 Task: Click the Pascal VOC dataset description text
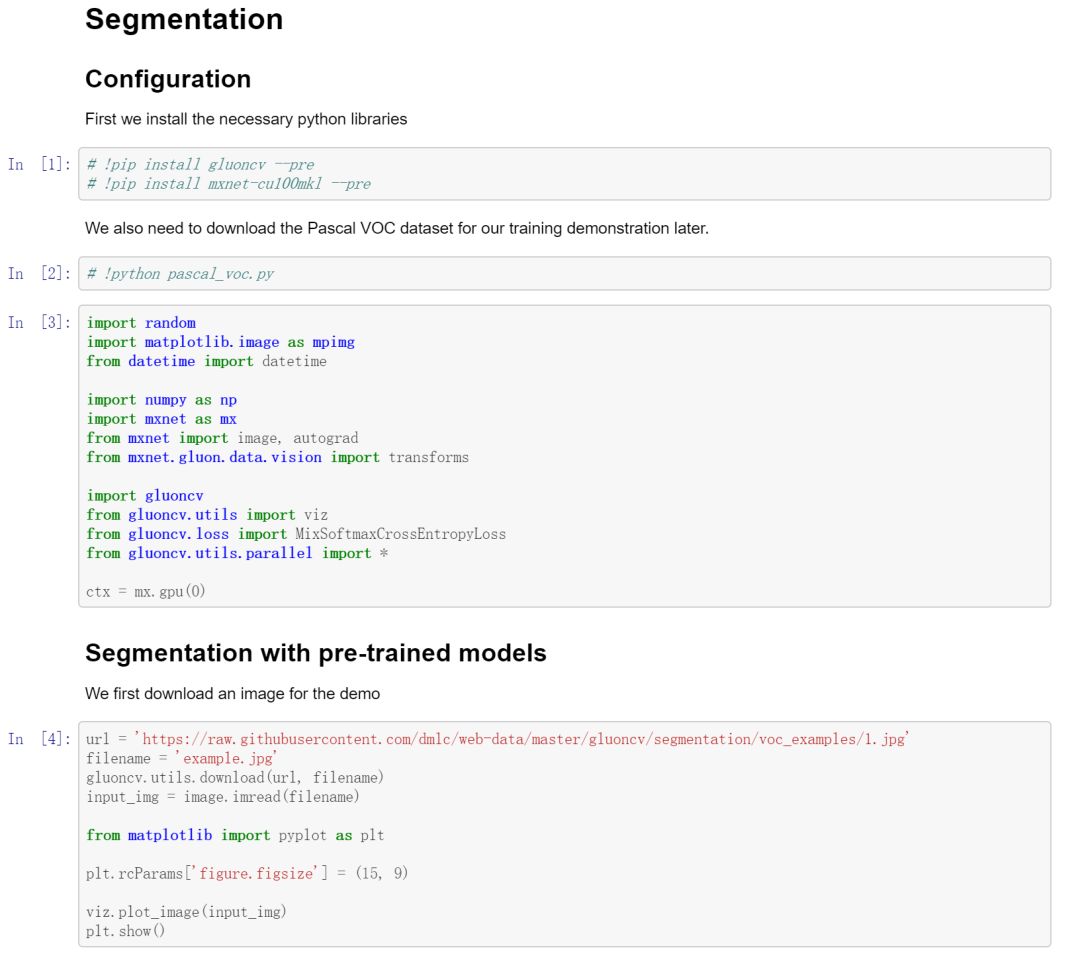[x=396, y=228]
